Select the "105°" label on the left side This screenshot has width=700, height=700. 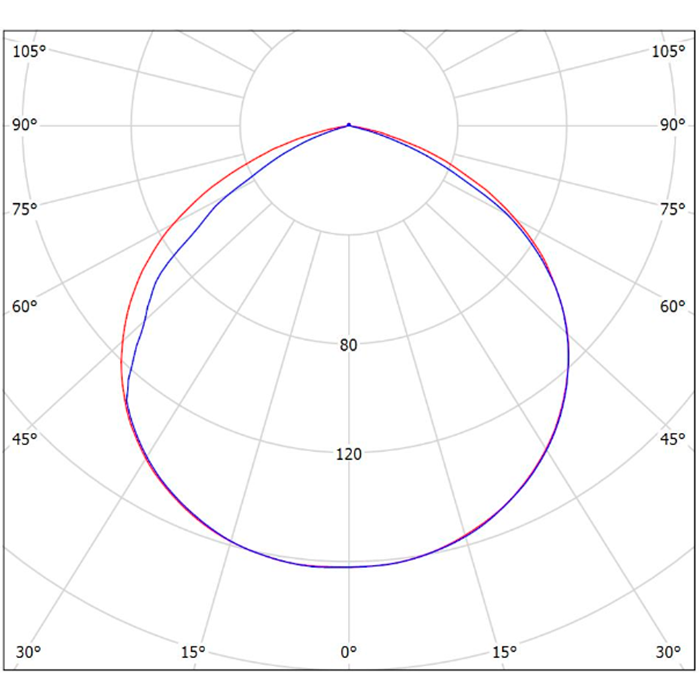pyautogui.click(x=29, y=51)
